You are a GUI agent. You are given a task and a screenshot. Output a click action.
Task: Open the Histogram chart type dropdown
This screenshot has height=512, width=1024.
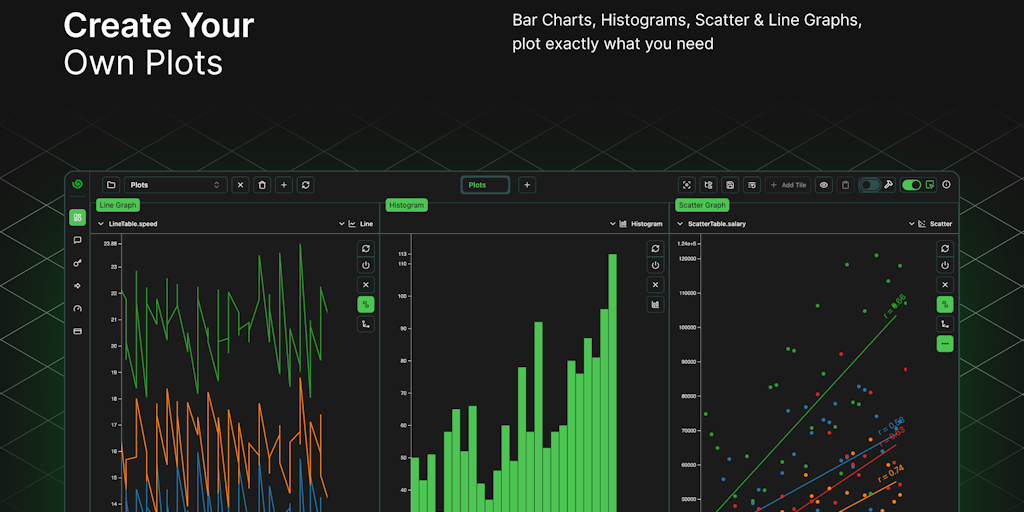click(x=636, y=224)
